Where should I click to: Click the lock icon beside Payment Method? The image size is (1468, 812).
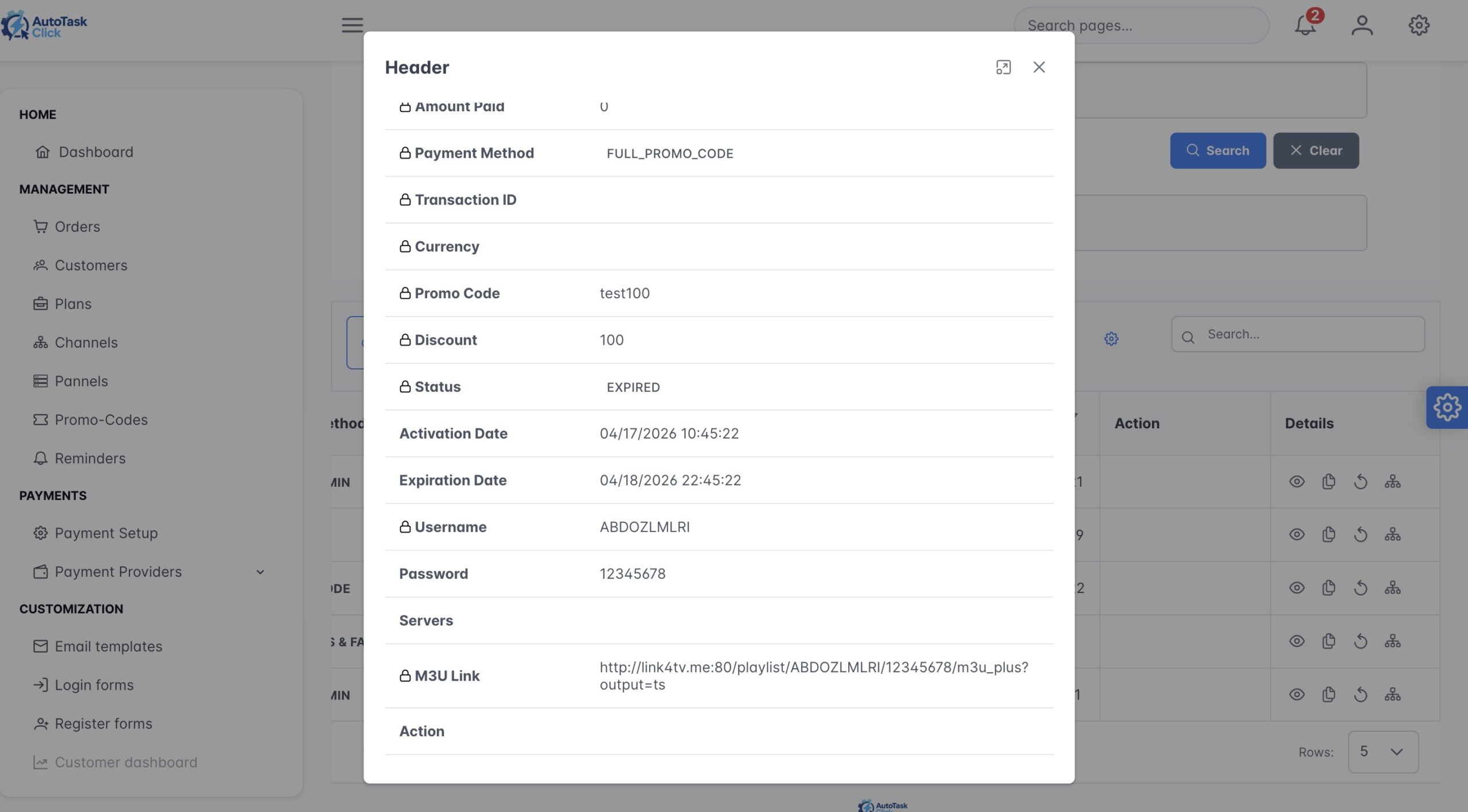405,153
